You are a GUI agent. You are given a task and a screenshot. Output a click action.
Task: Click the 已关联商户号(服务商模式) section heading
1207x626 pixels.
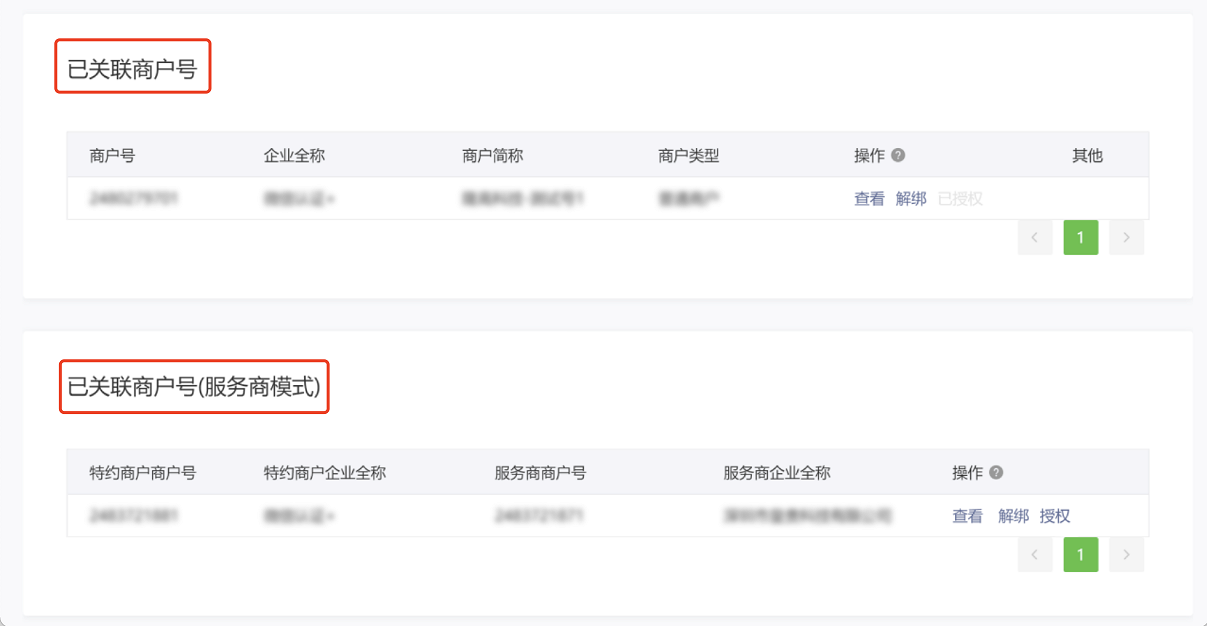click(194, 386)
